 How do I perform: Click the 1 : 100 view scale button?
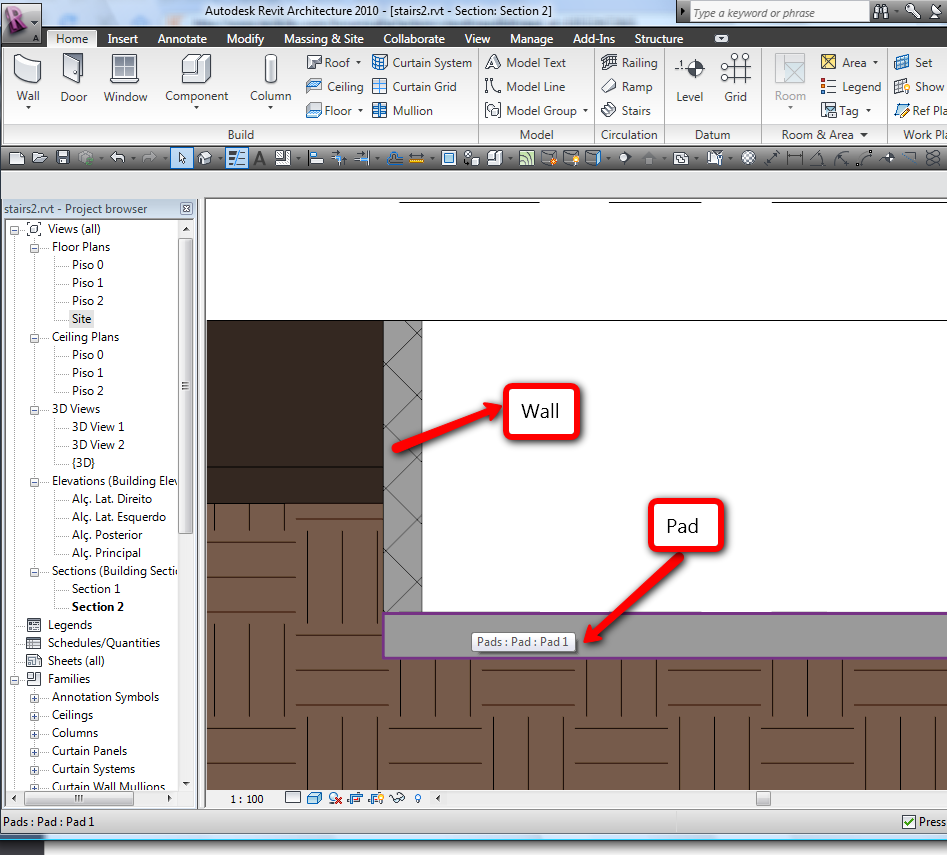(x=247, y=799)
